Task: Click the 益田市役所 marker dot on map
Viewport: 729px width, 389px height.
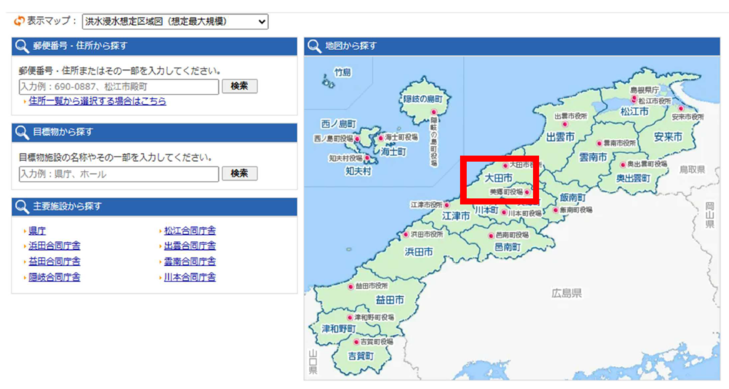Action: (x=351, y=287)
